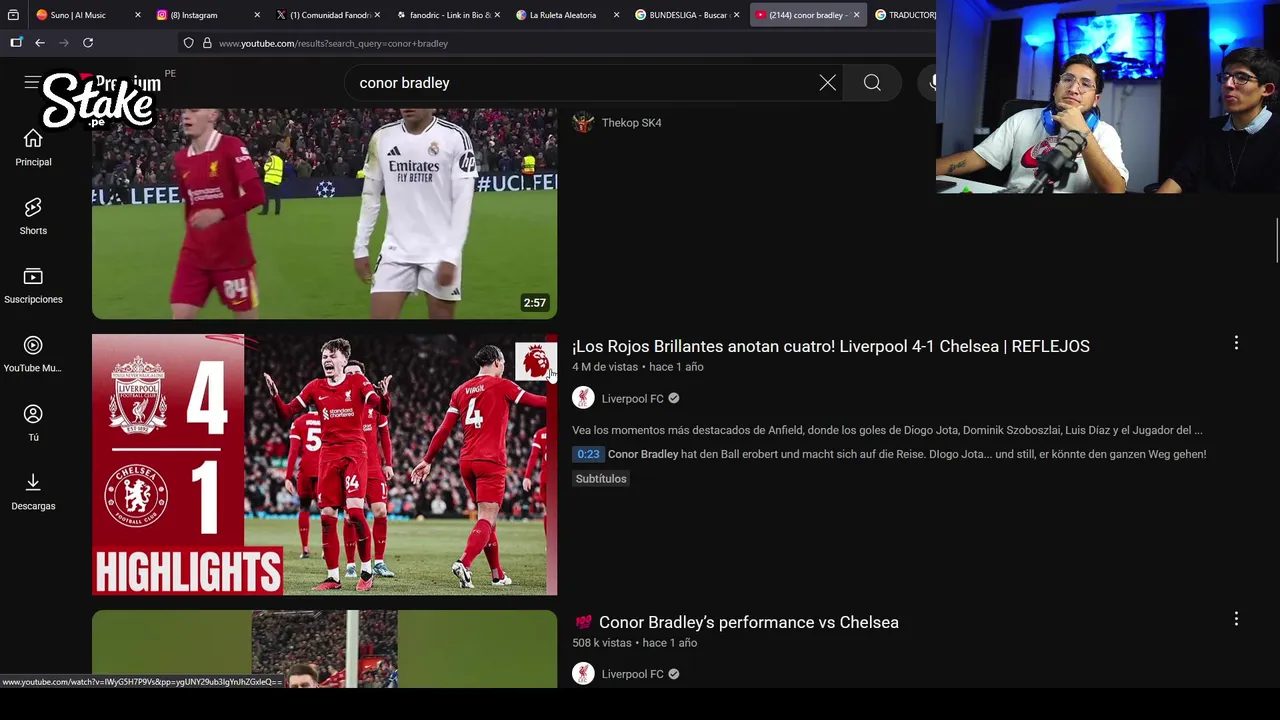The image size is (1280, 720).
Task: Click the Subtítulos badge
Action: pyautogui.click(x=601, y=479)
